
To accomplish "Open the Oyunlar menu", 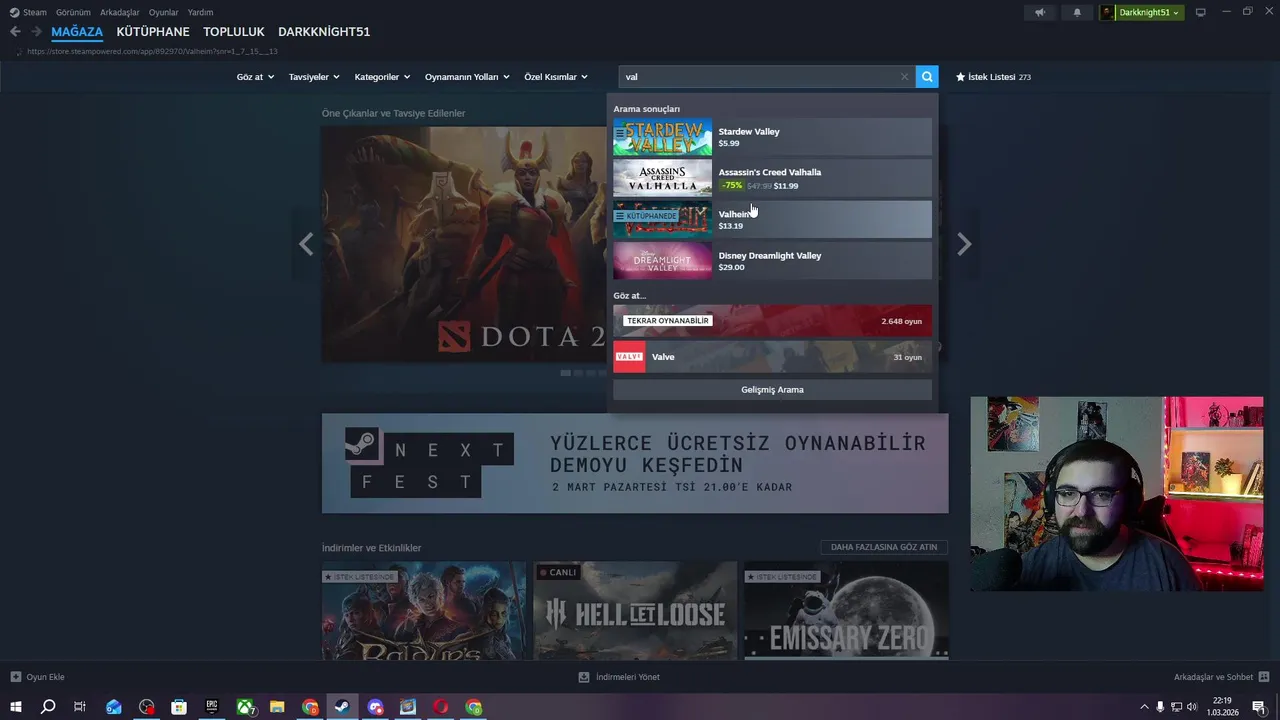I will (x=164, y=12).
